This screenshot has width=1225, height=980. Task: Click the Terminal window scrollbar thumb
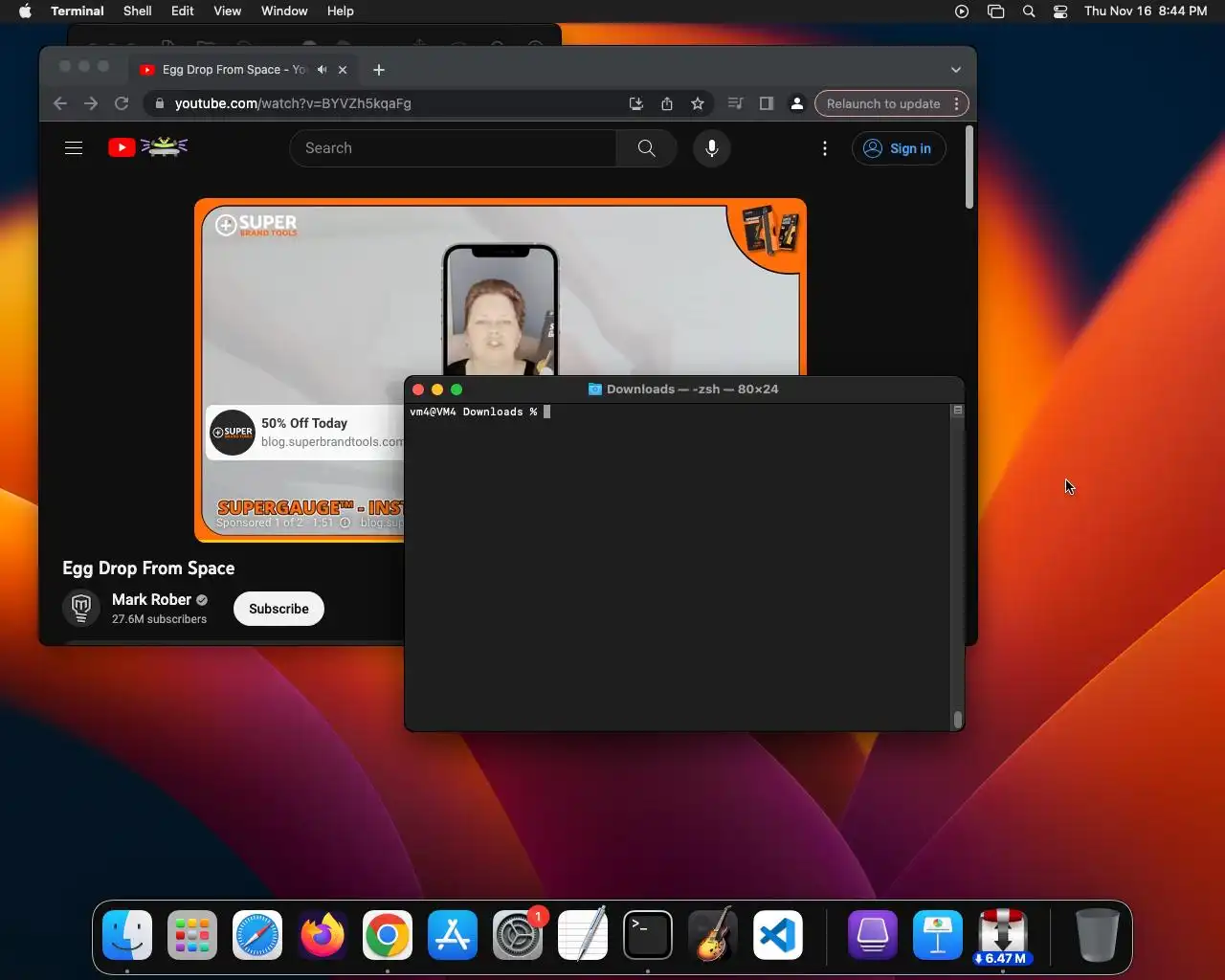(957, 720)
